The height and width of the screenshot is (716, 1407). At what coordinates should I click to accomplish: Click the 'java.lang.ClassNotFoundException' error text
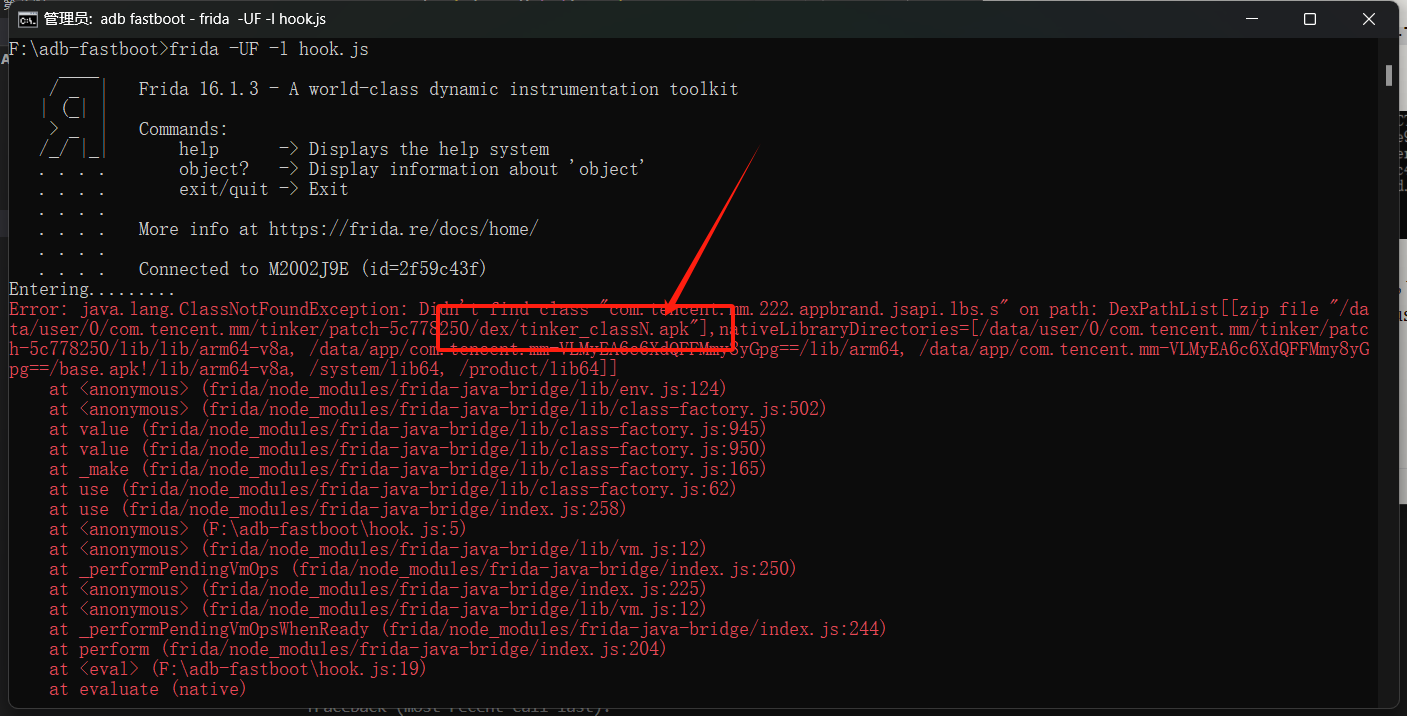click(x=235, y=309)
